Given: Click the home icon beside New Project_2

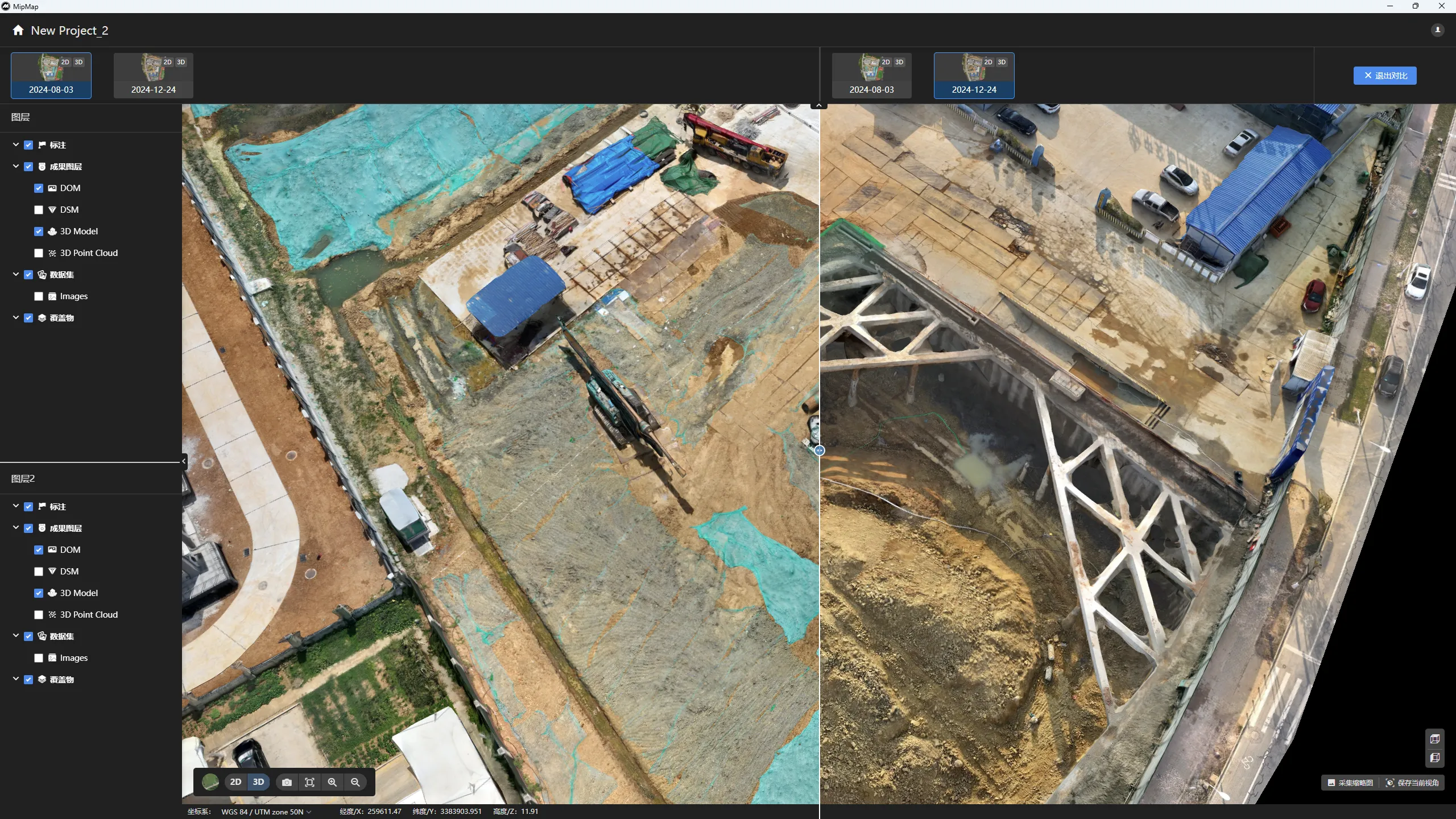Looking at the screenshot, I should point(18,30).
